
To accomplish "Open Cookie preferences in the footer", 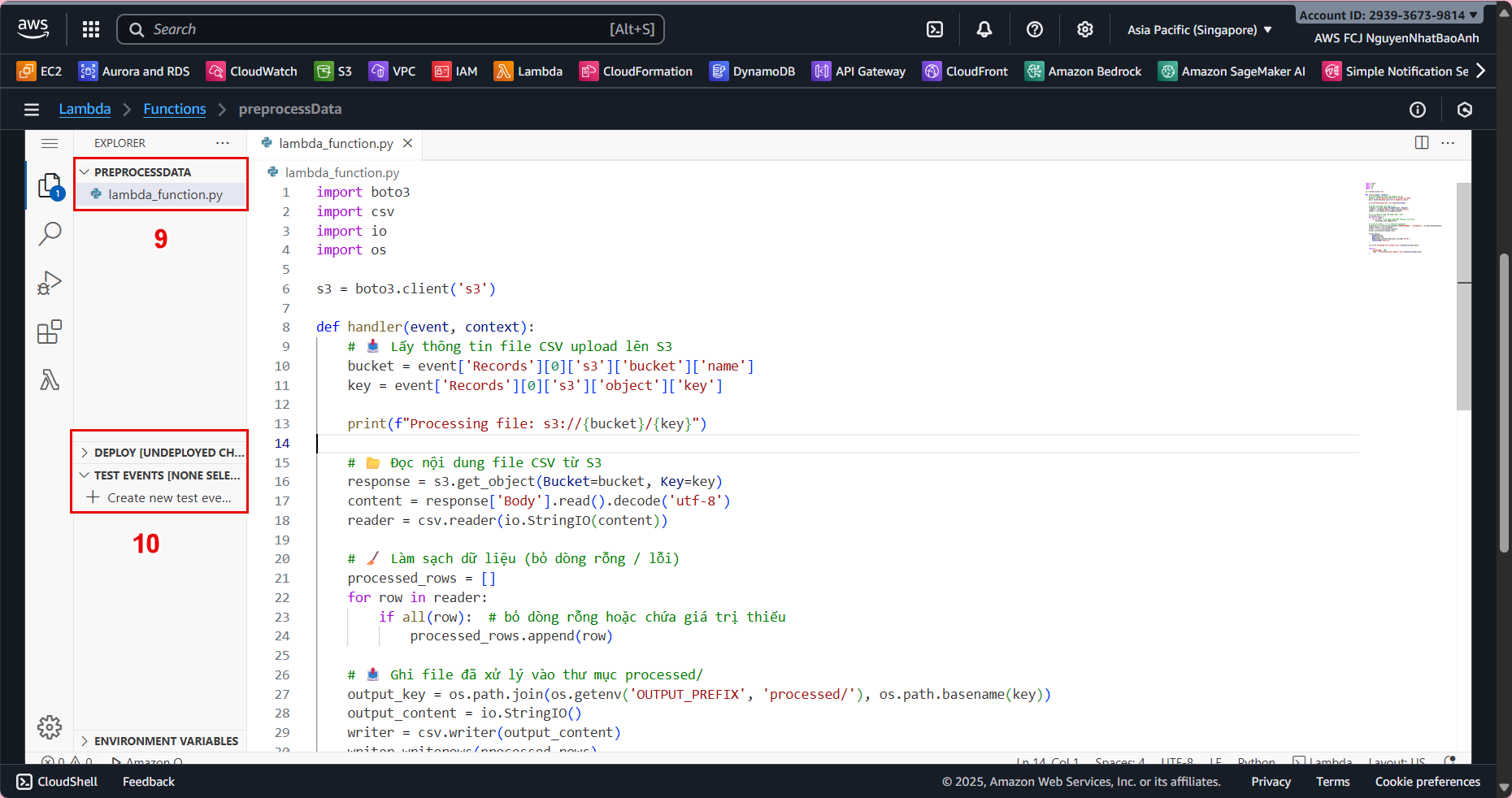I will (x=1427, y=782).
